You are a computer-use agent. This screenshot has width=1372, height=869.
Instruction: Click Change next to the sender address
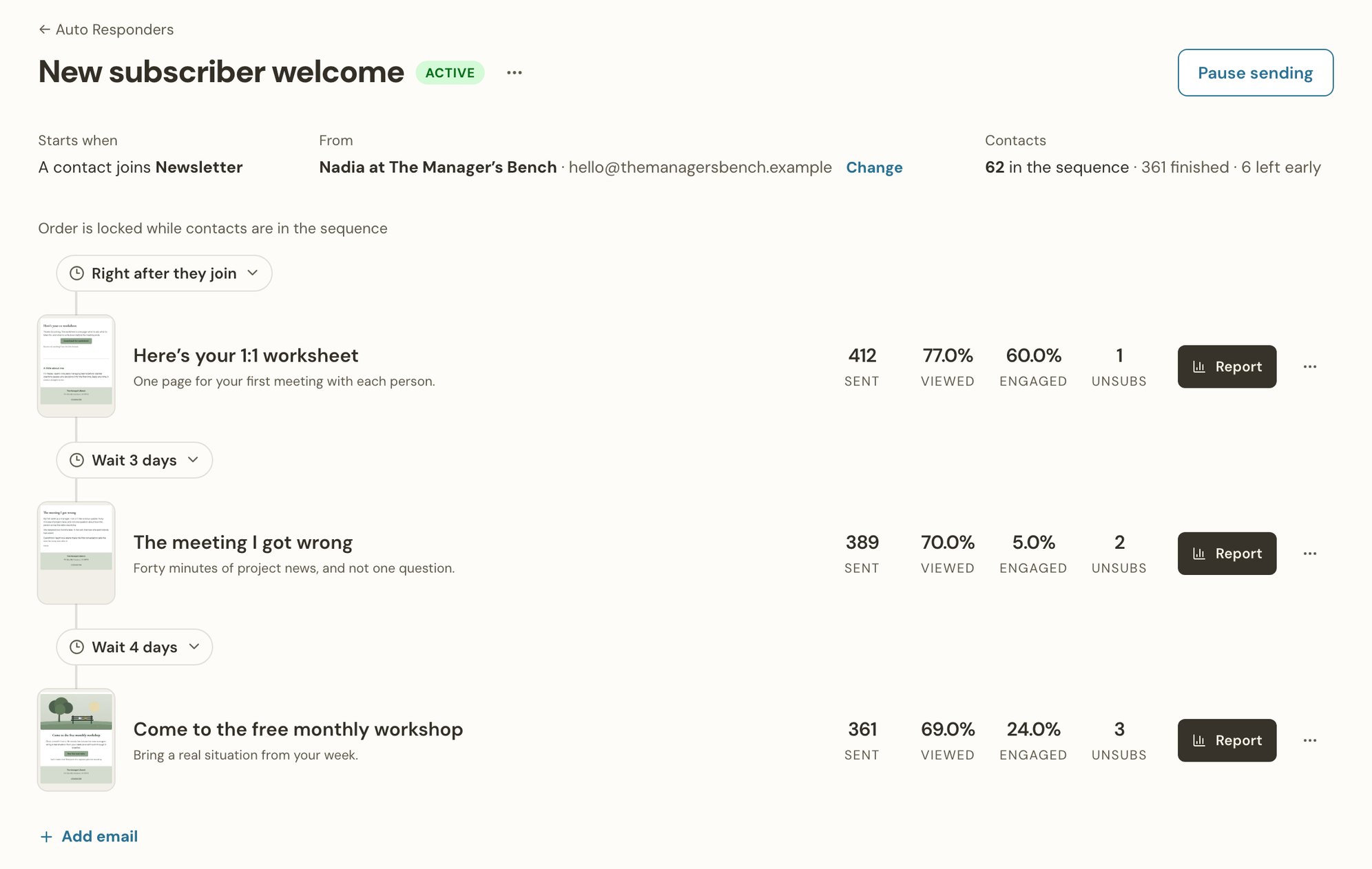point(874,167)
